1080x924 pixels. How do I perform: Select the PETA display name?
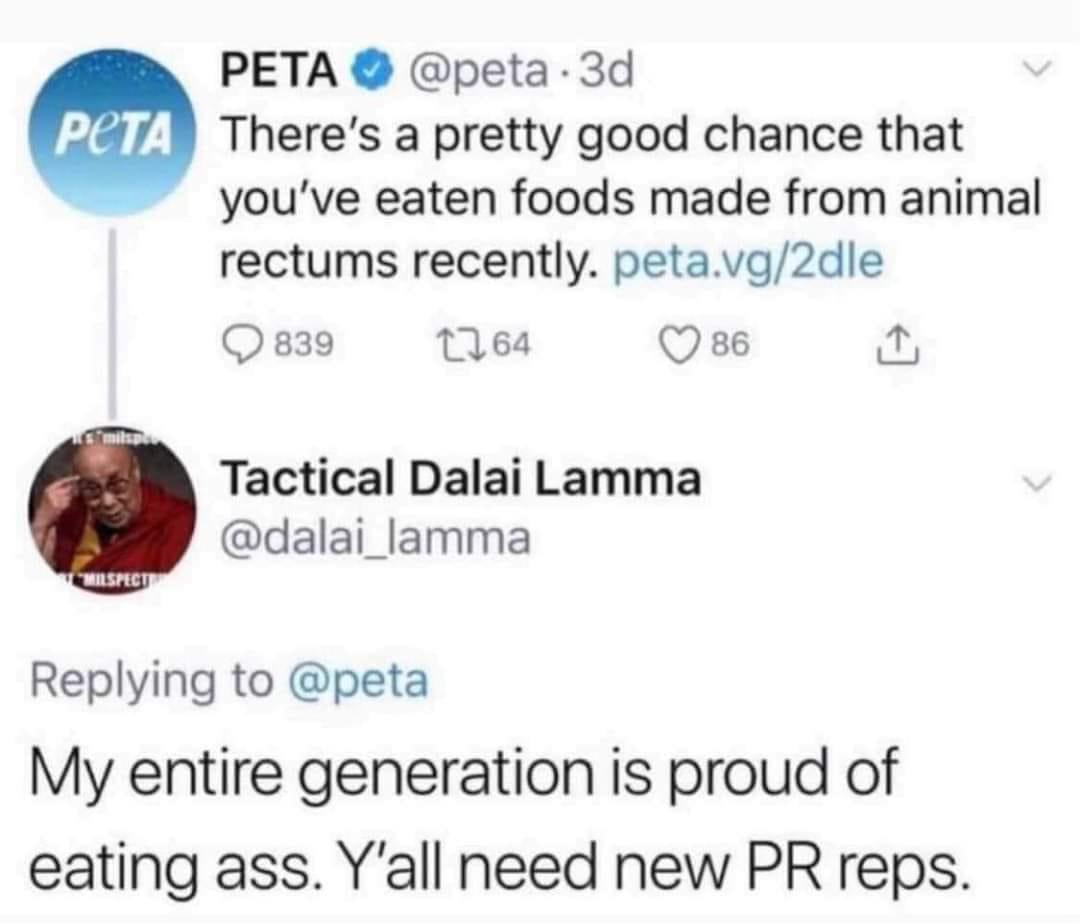click(279, 72)
